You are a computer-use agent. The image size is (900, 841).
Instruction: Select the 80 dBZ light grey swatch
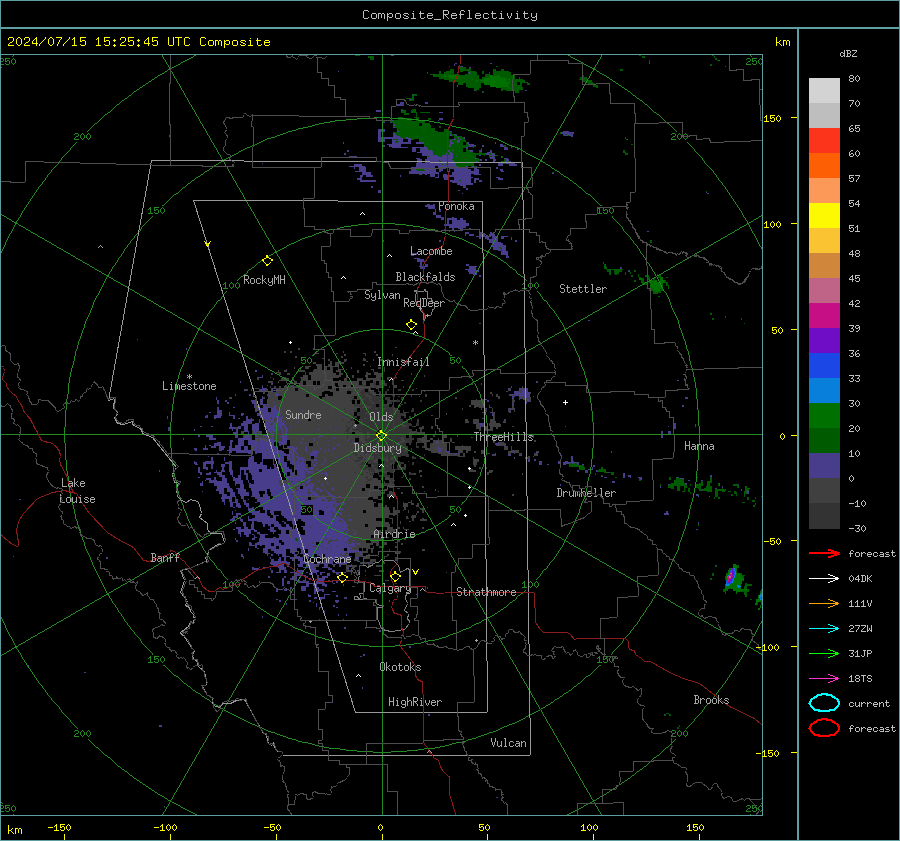(x=824, y=90)
